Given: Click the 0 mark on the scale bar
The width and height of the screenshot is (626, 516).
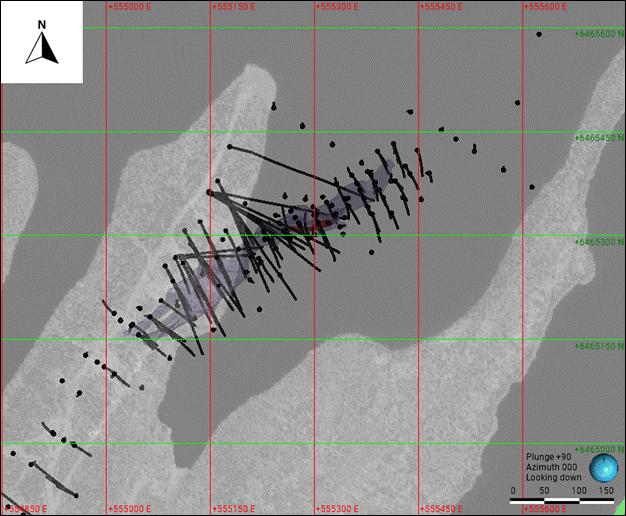Looking at the screenshot, I should pyautogui.click(x=513, y=491).
